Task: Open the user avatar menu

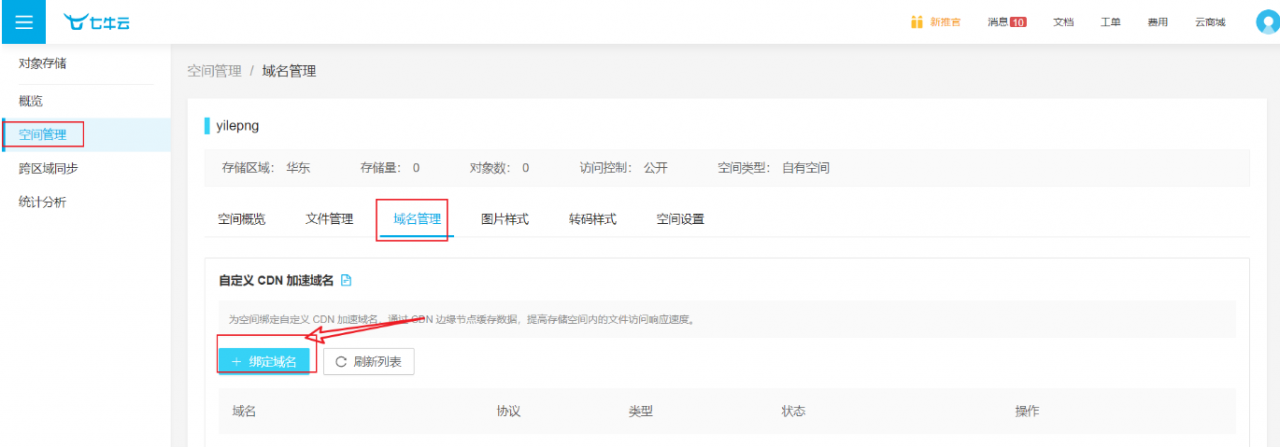Action: [1267, 22]
